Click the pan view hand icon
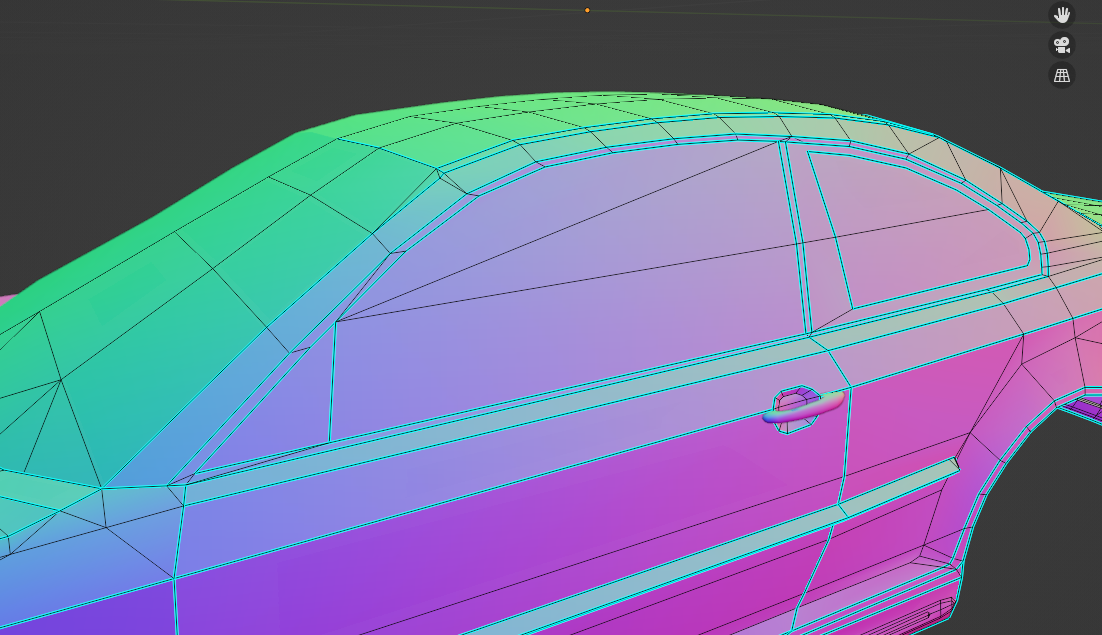 [x=1062, y=15]
